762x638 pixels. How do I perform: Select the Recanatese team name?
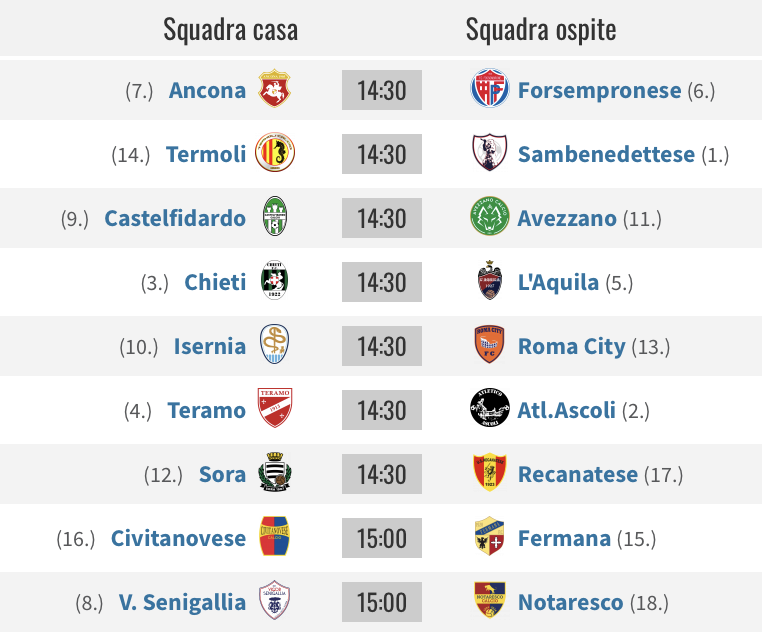[578, 475]
